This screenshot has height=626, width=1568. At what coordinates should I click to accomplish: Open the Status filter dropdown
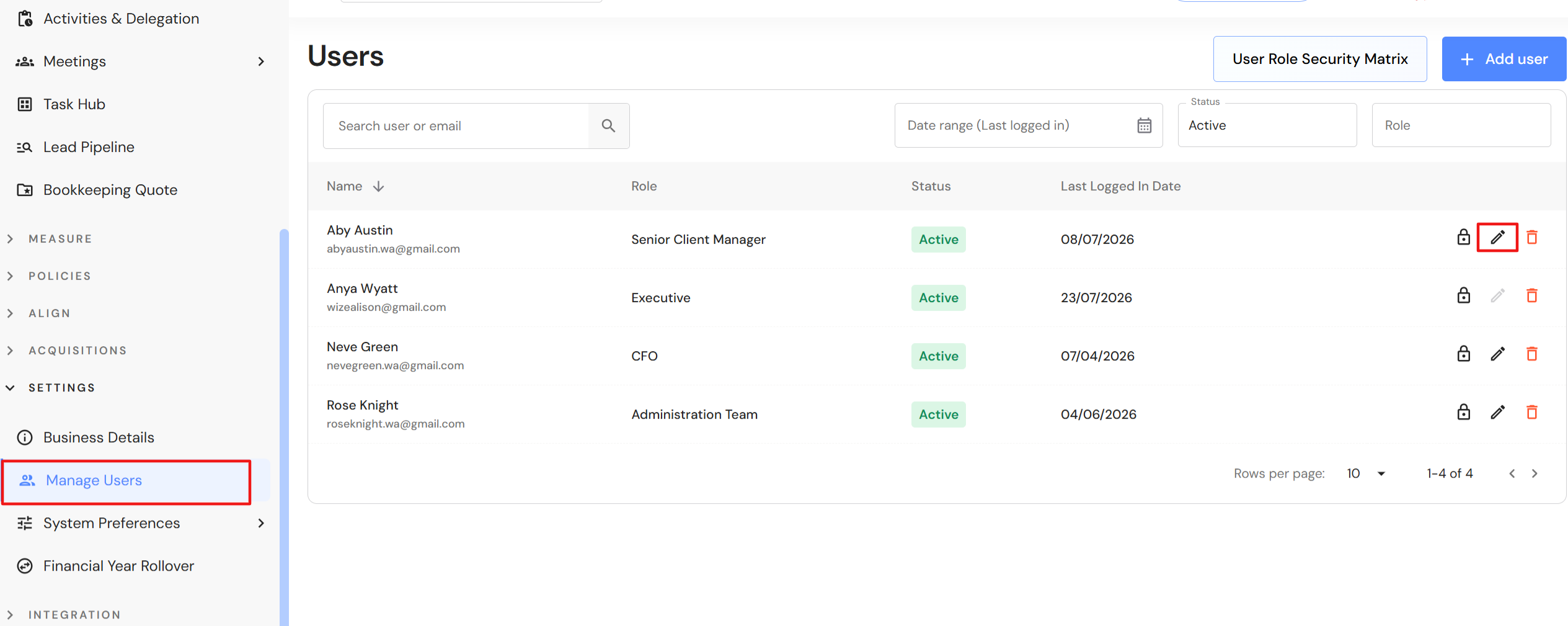[x=1267, y=125]
